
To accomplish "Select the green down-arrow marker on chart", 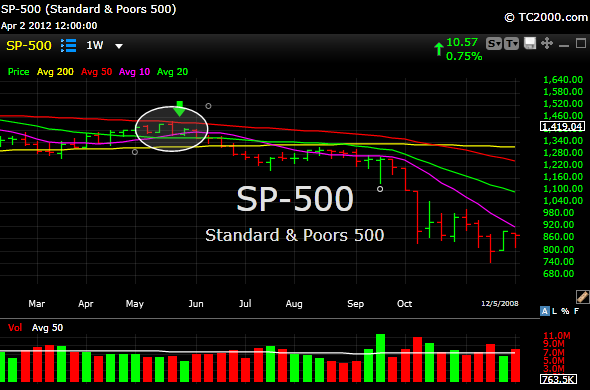I will tap(179, 108).
